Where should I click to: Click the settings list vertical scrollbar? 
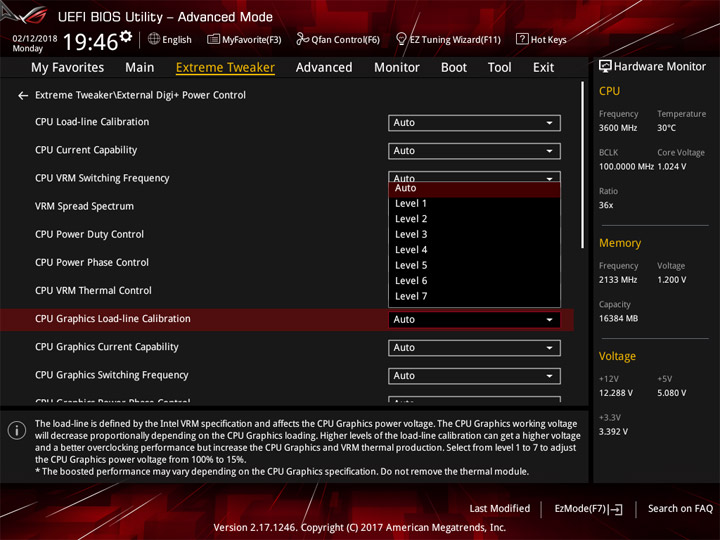582,165
